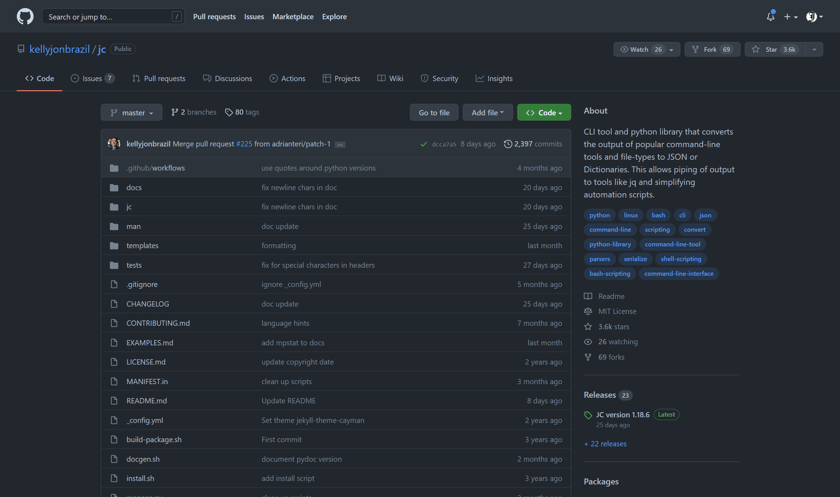Switch to the Actions tab
This screenshot has width=840, height=497.
coord(287,78)
